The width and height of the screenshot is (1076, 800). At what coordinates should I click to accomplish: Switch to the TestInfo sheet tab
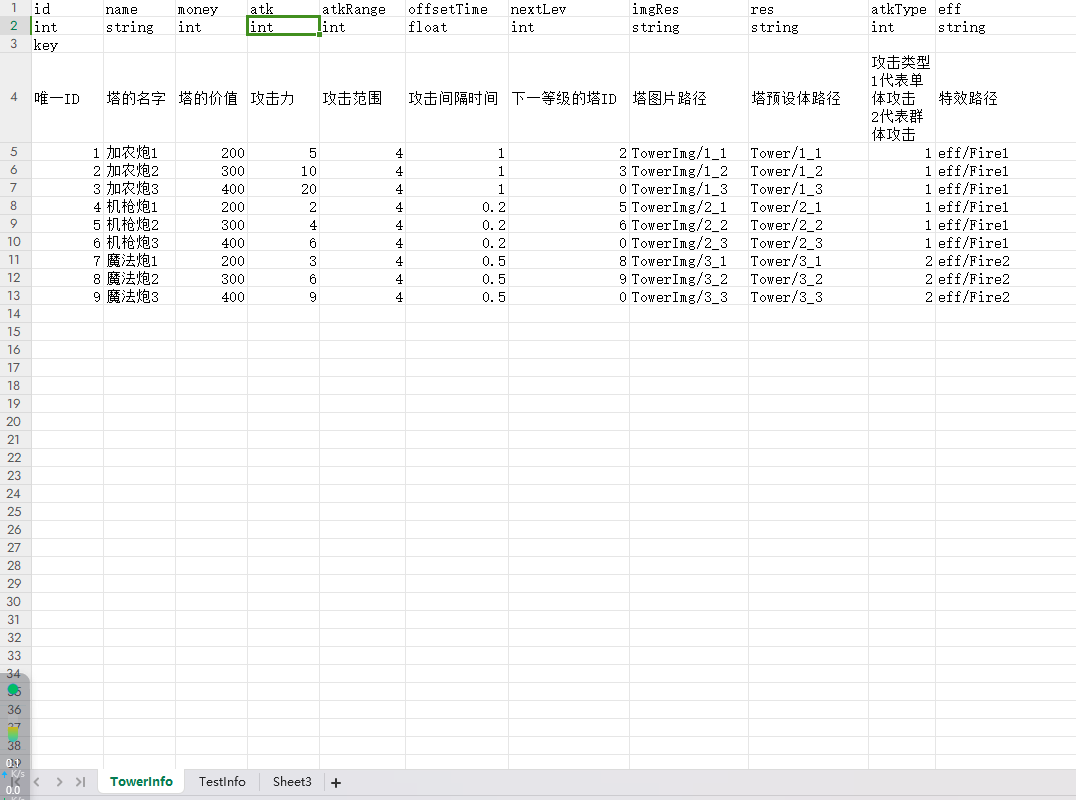221,782
